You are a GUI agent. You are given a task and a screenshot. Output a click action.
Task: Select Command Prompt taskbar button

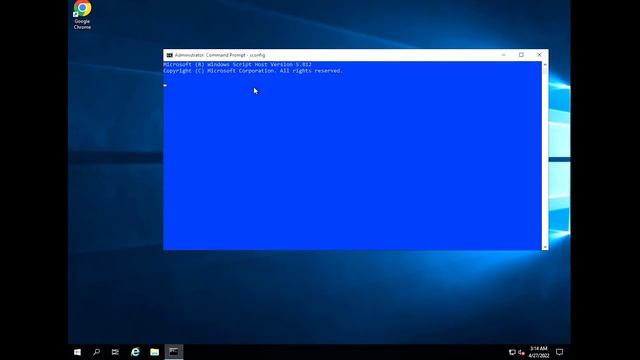[x=174, y=352]
